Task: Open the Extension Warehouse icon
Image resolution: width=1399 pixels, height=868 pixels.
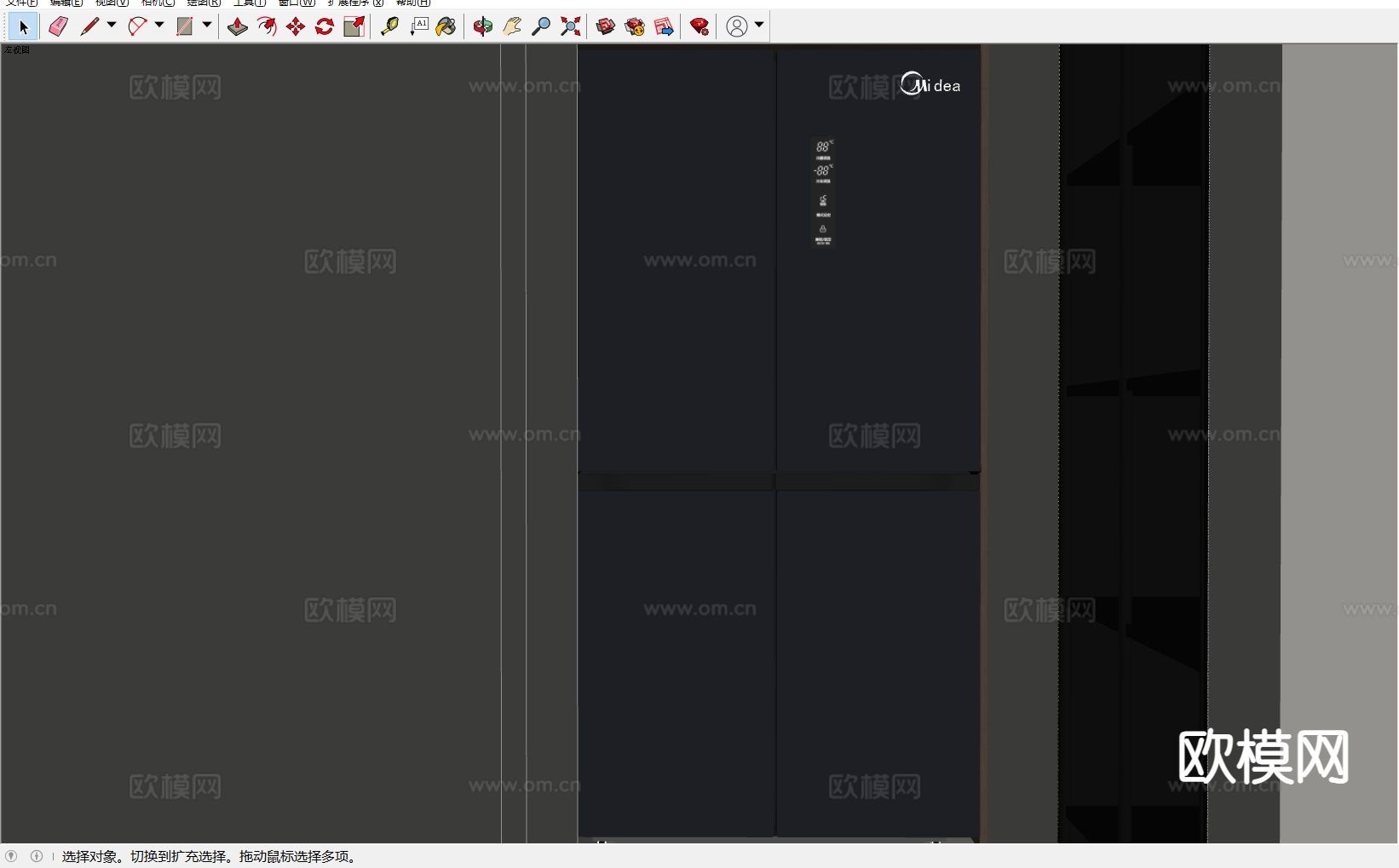Action: [x=635, y=27]
